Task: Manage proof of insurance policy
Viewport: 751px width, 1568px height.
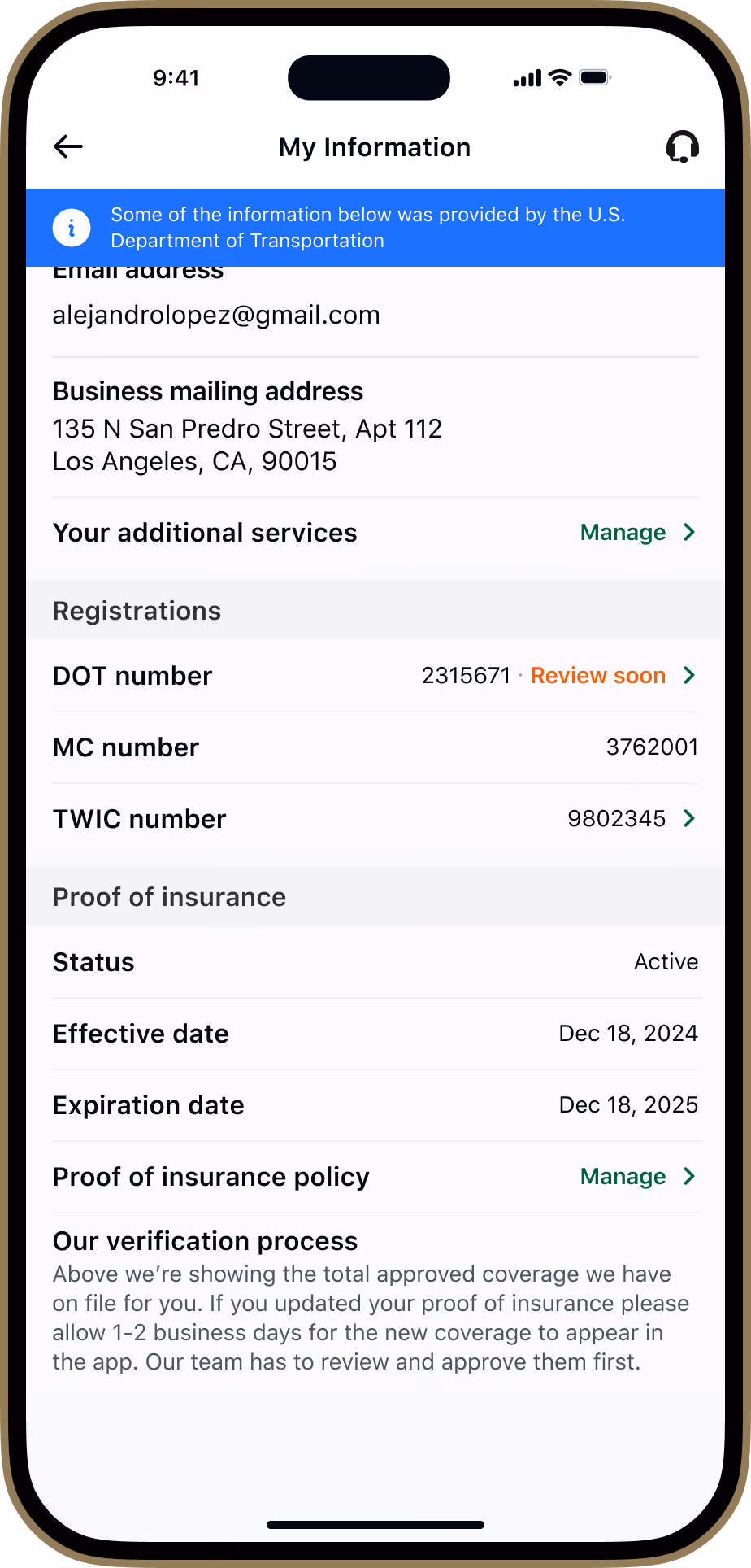Action: coord(623,1176)
